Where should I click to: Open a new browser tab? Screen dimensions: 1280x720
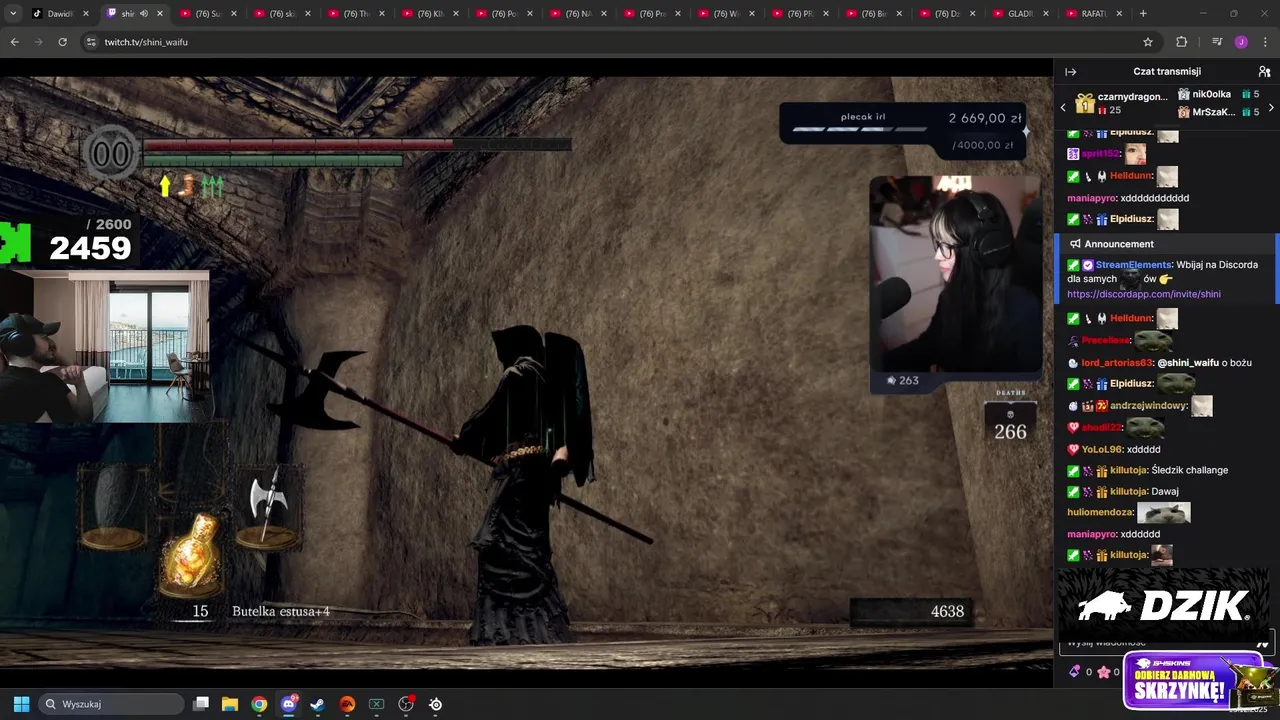coord(1143,14)
